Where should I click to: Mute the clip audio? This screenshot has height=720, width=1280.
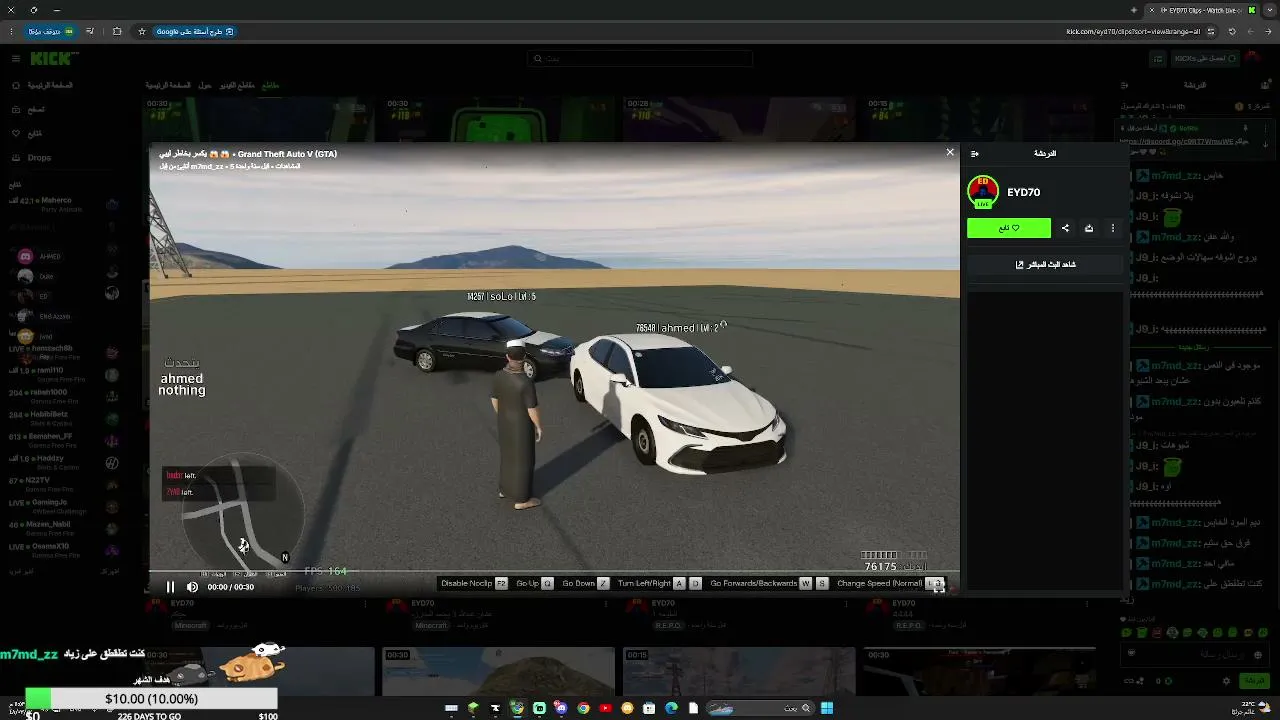tap(193, 587)
